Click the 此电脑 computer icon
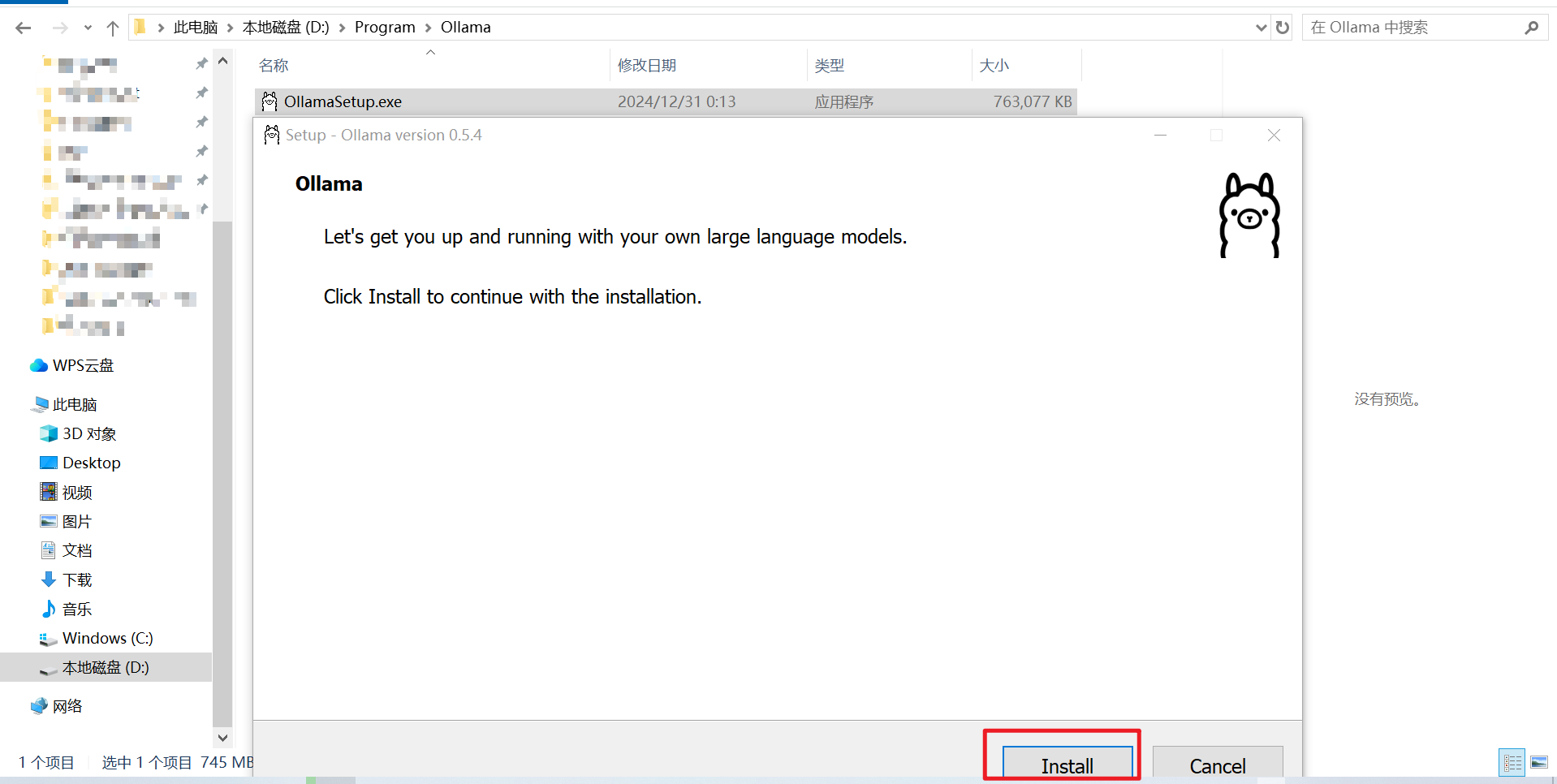 (x=40, y=404)
